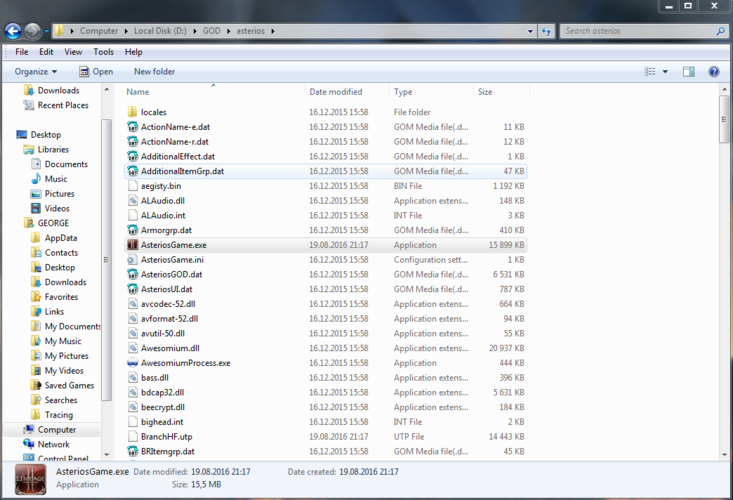
Task: Click the file list scrollbar up arrow
Action: 724,89
